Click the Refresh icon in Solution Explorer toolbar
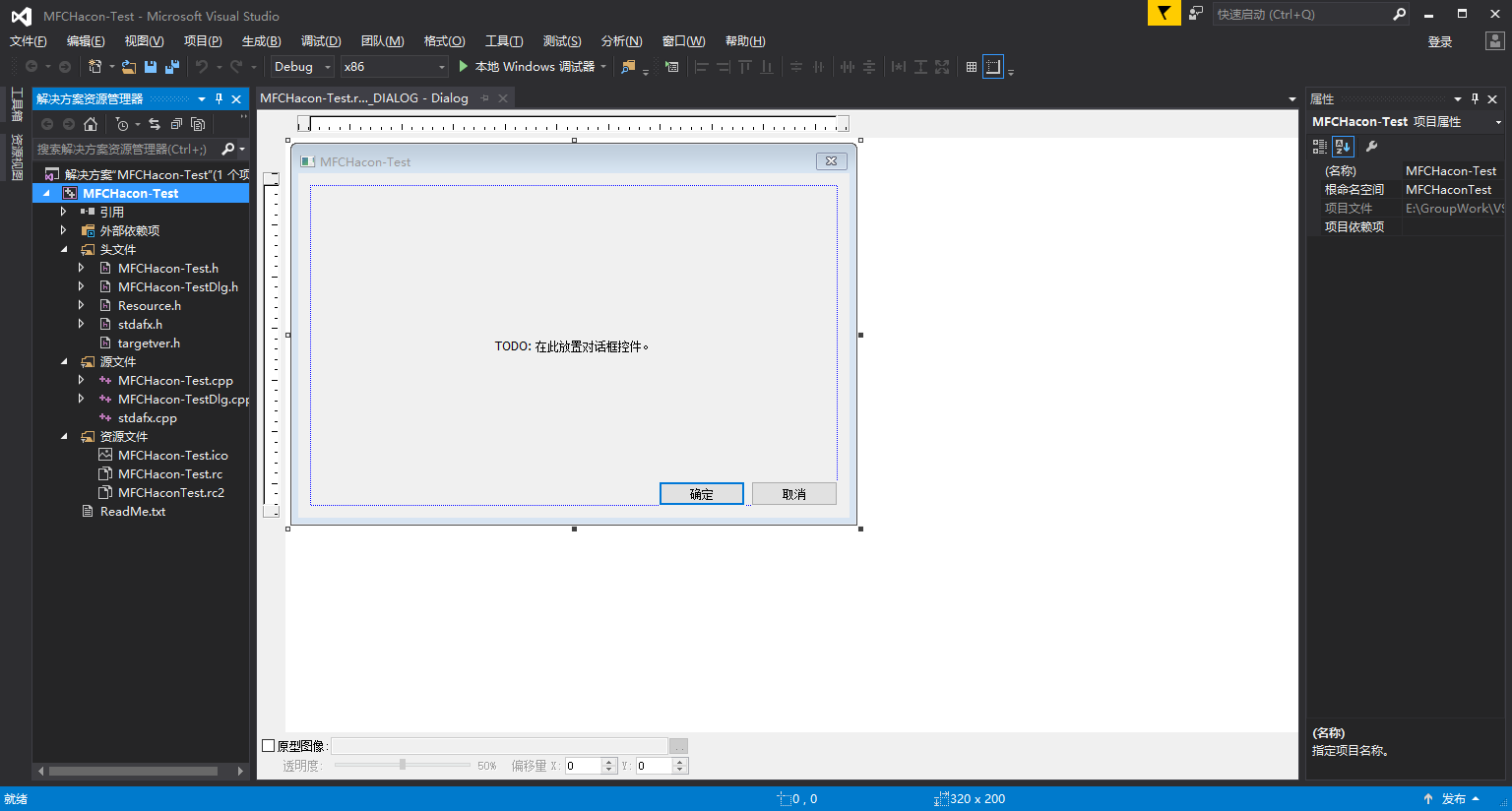Screen dimensions: 1512x811 pos(156,124)
